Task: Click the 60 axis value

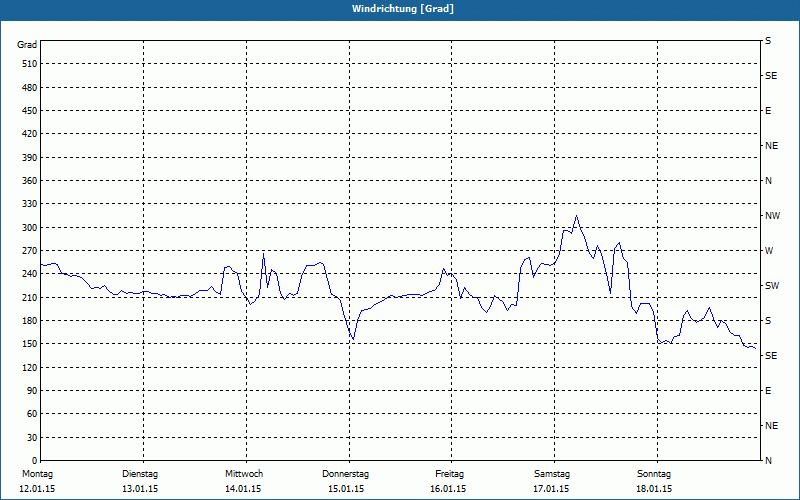Action: (32, 413)
